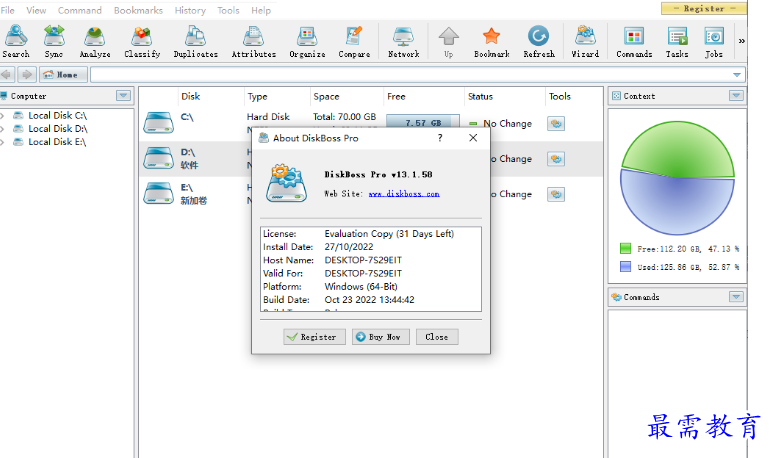Image resolution: width=769 pixels, height=458 pixels.
Task: Click the green Free legend swatch
Action: [625, 249]
